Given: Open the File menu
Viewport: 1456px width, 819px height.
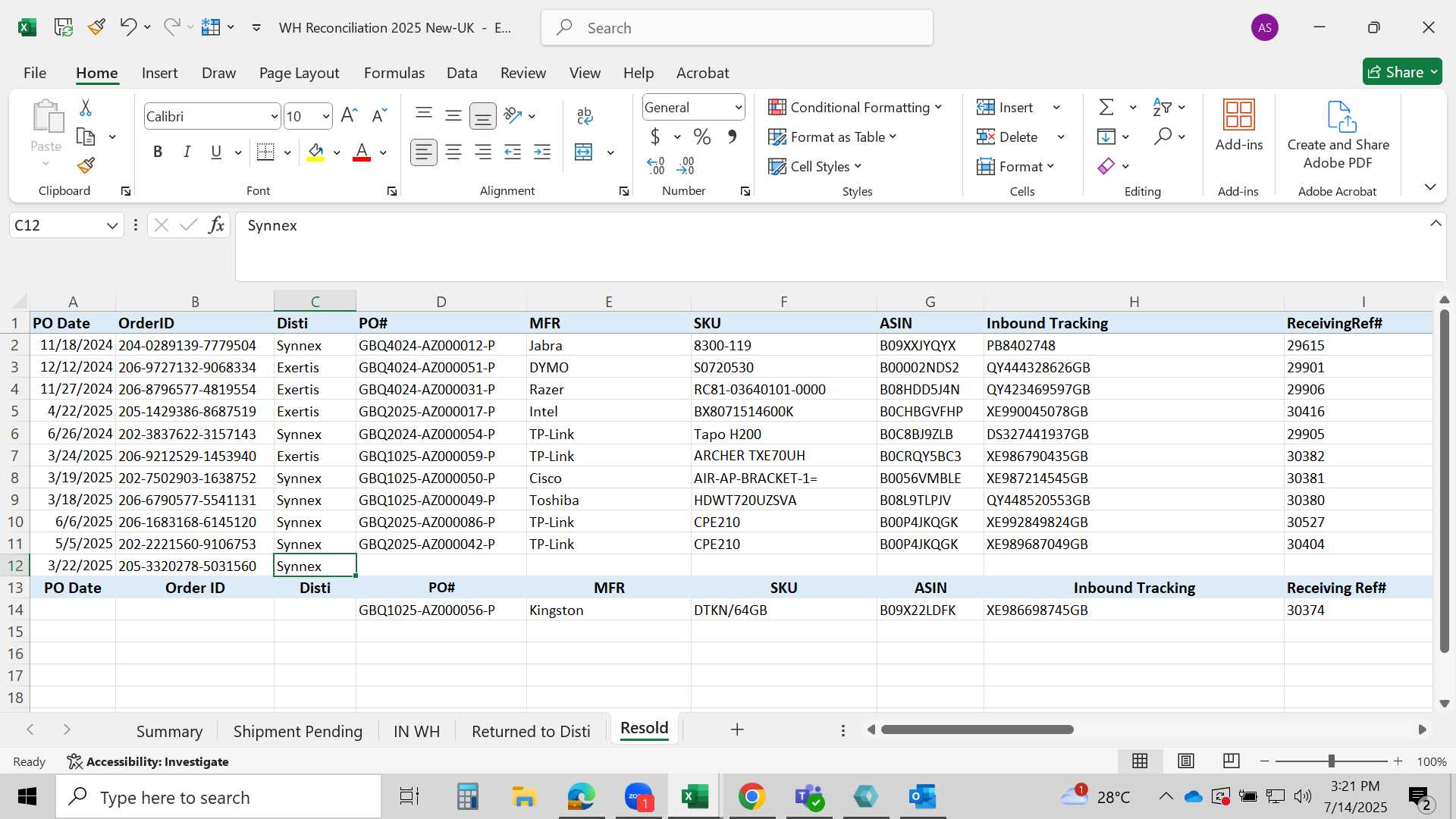Looking at the screenshot, I should [35, 73].
